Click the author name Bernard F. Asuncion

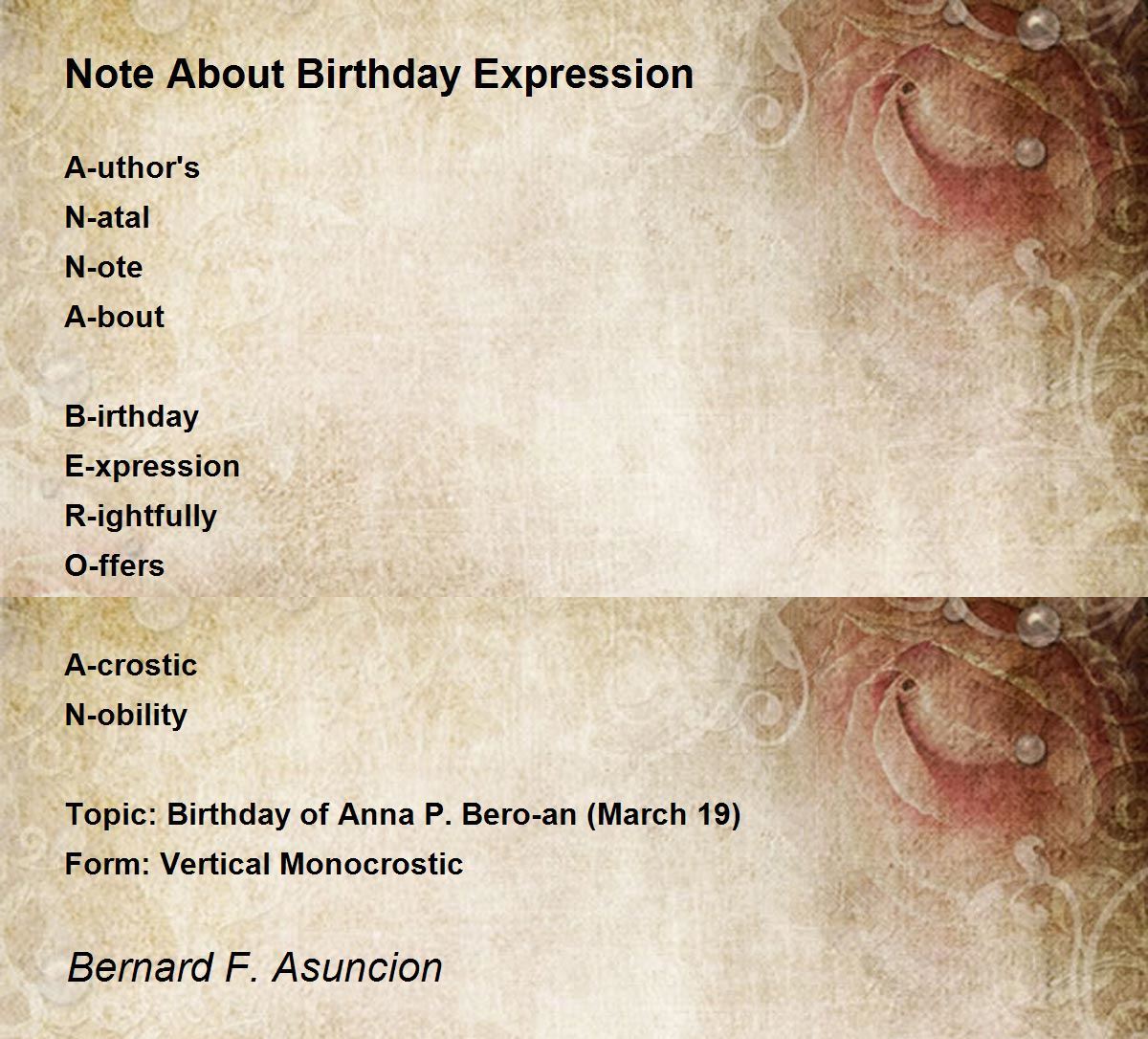pyautogui.click(x=254, y=967)
